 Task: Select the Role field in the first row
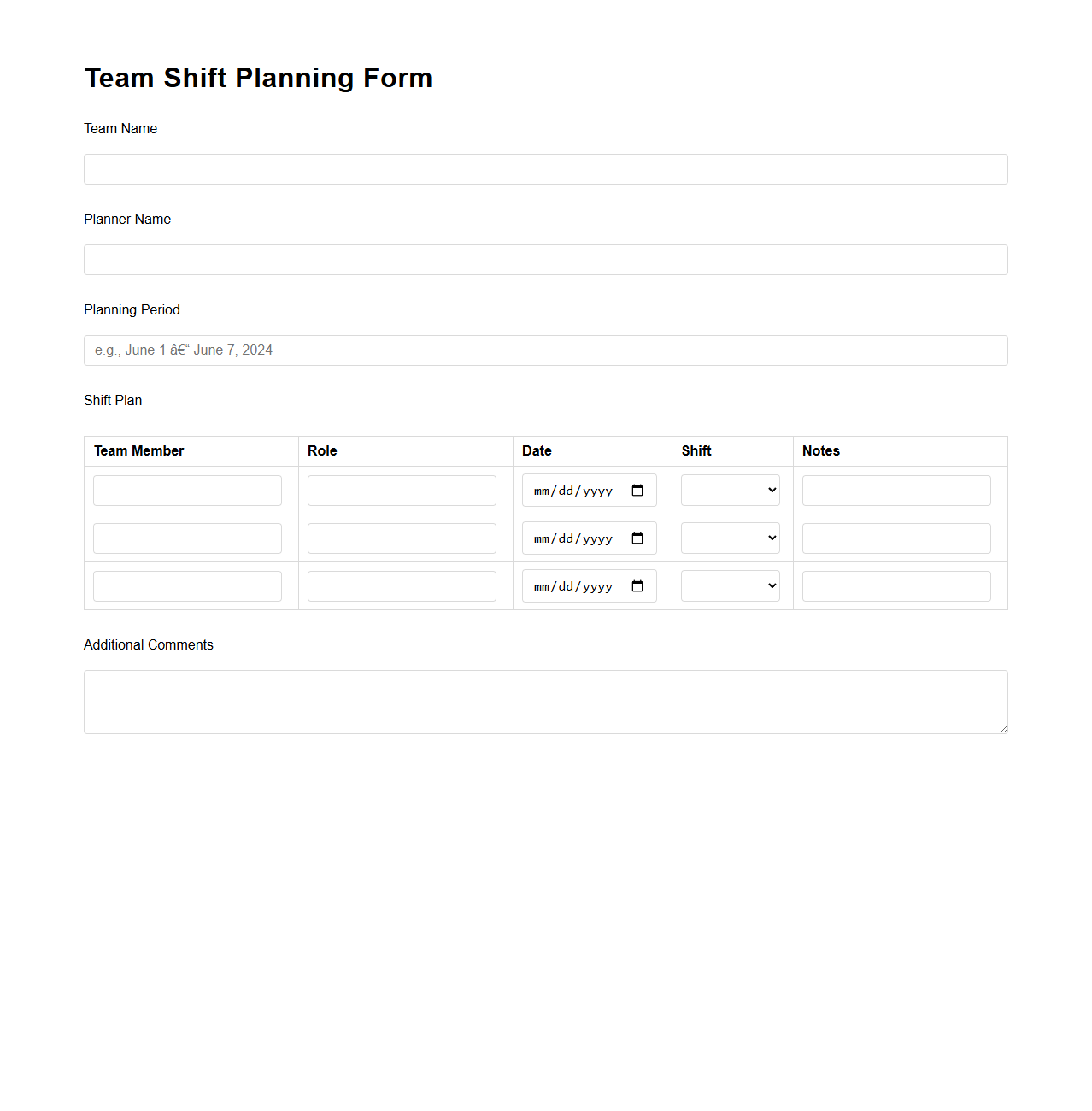click(x=402, y=490)
